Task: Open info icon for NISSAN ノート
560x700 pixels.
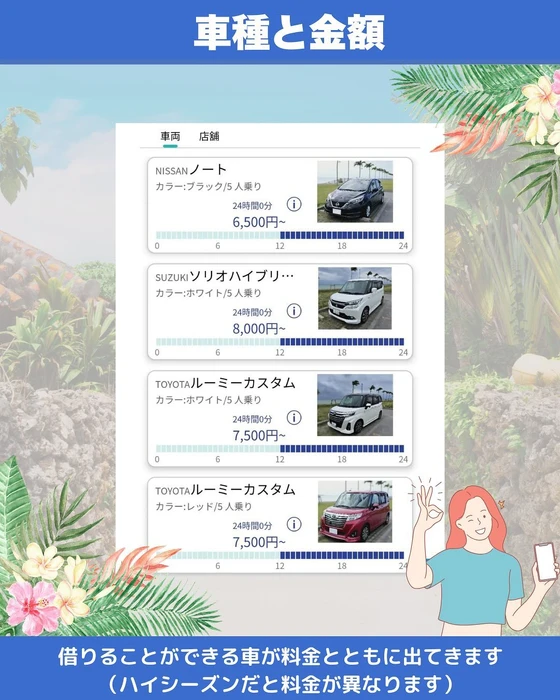Action: pos(294,204)
